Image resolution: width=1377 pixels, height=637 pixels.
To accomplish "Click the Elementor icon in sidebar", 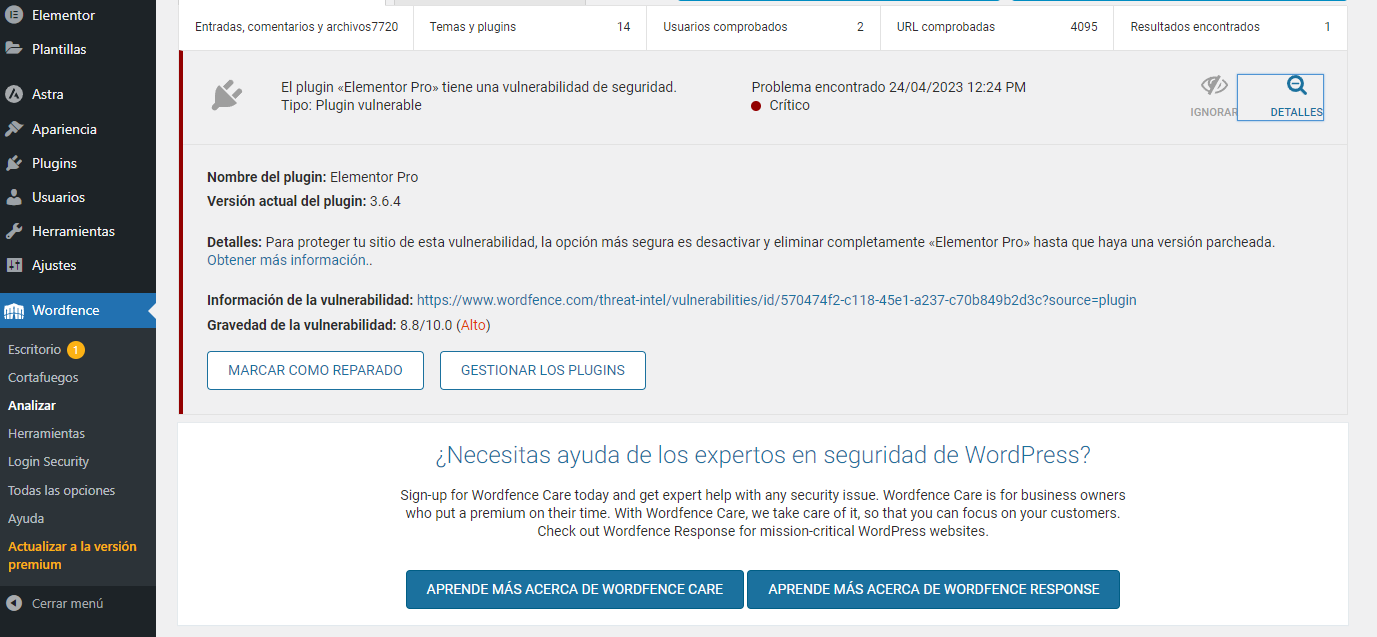I will (x=14, y=15).
